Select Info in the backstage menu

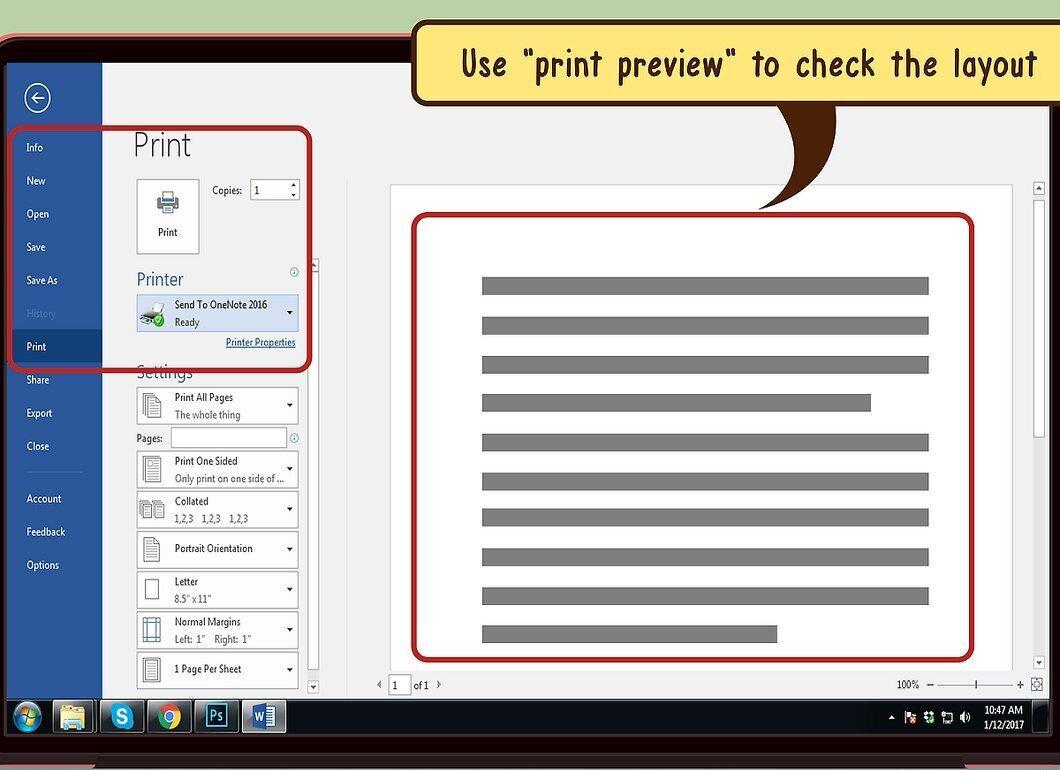[x=34, y=147]
